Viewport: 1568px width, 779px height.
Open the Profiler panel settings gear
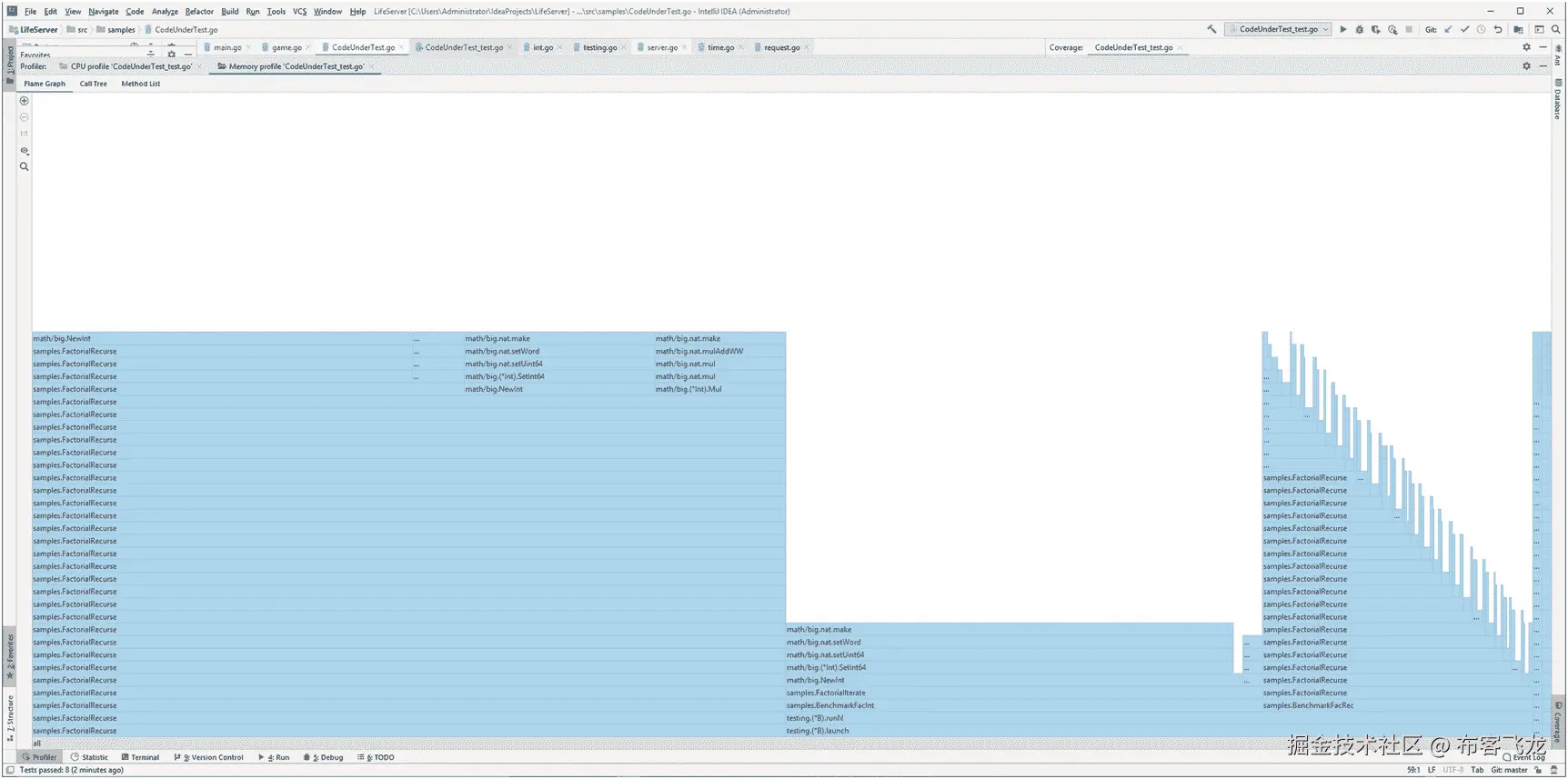pyautogui.click(x=1526, y=65)
